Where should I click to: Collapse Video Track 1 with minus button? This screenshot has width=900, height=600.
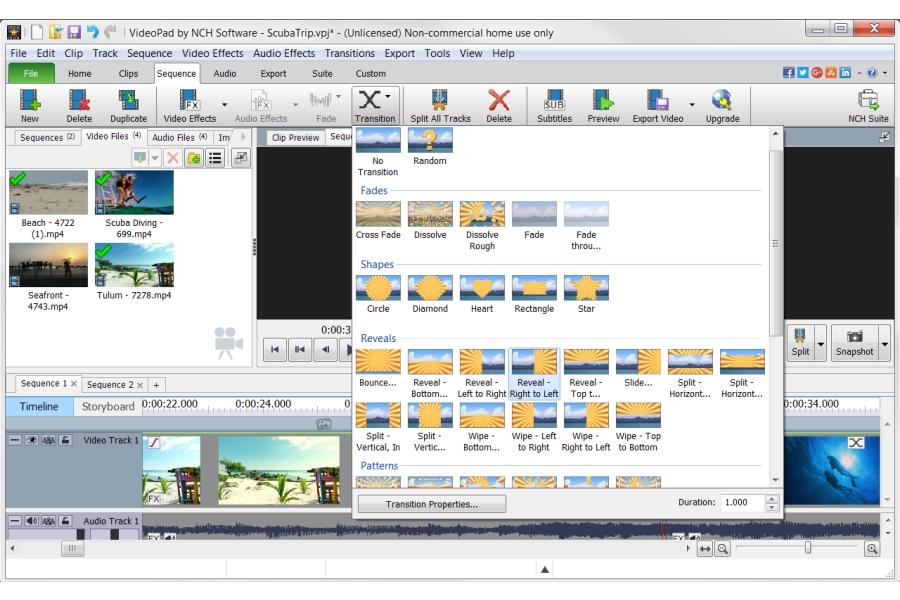pos(15,440)
